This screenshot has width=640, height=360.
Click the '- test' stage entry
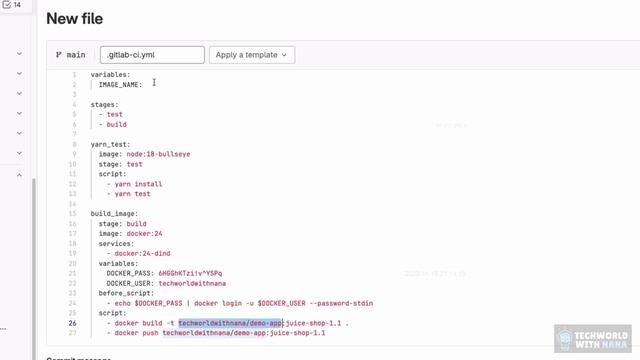pos(111,115)
